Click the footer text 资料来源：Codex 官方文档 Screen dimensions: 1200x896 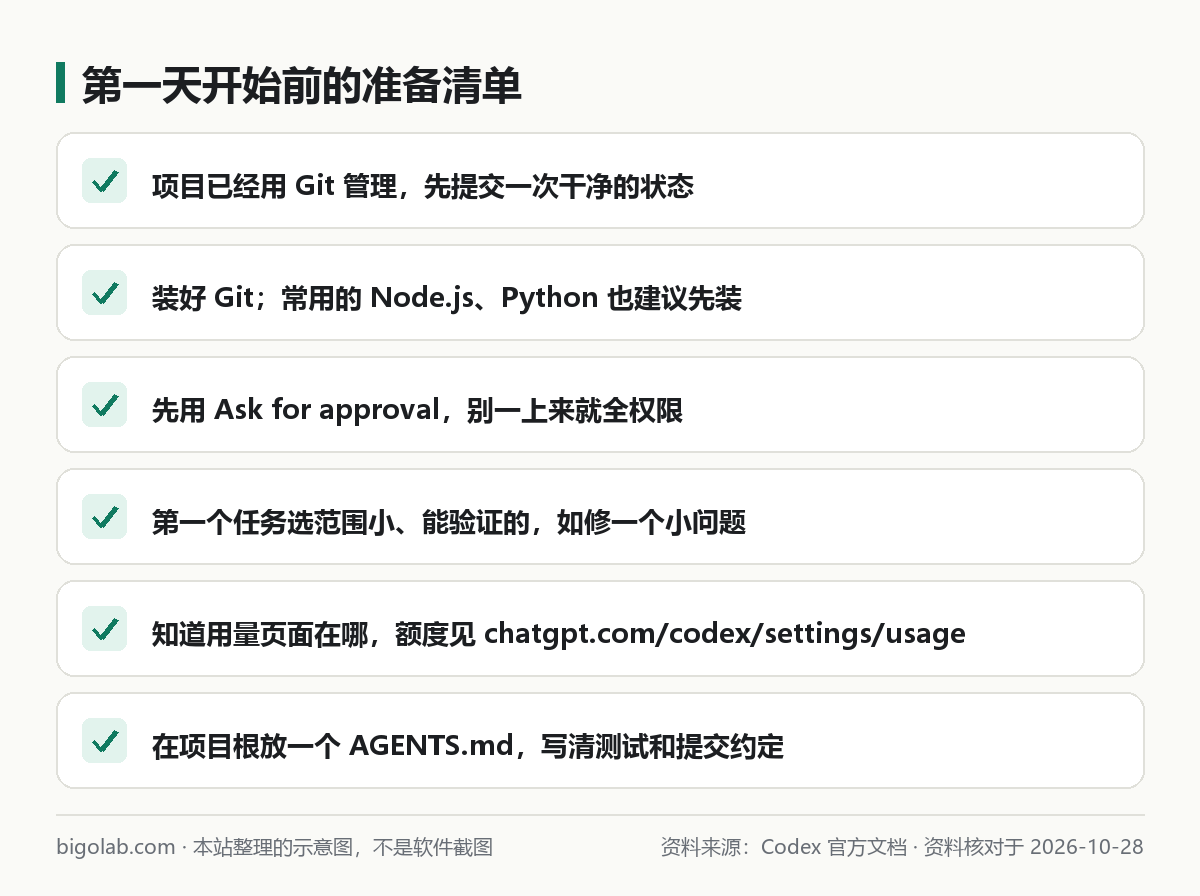[x=783, y=847]
